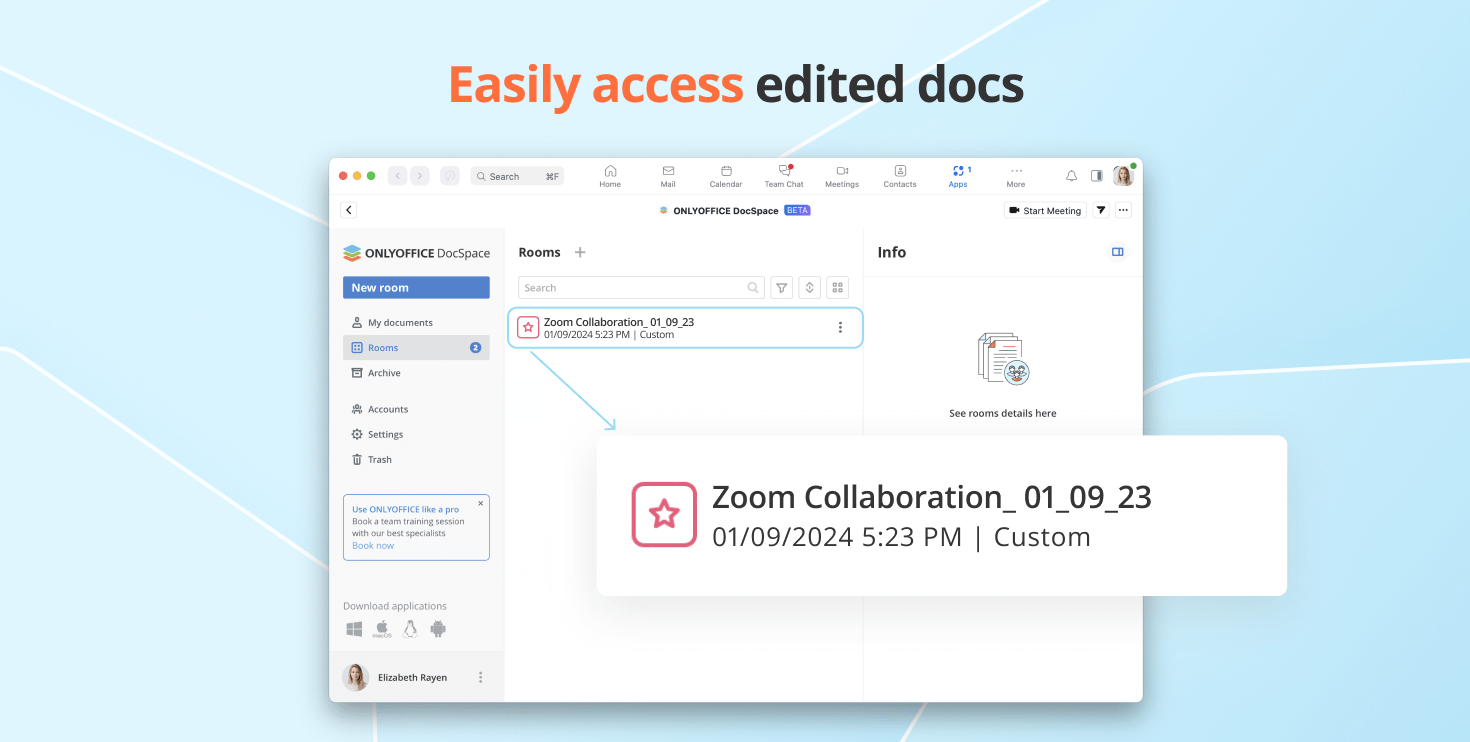The height and width of the screenshot is (742, 1470).
Task: Start Meeting from the app header
Action: (1045, 211)
